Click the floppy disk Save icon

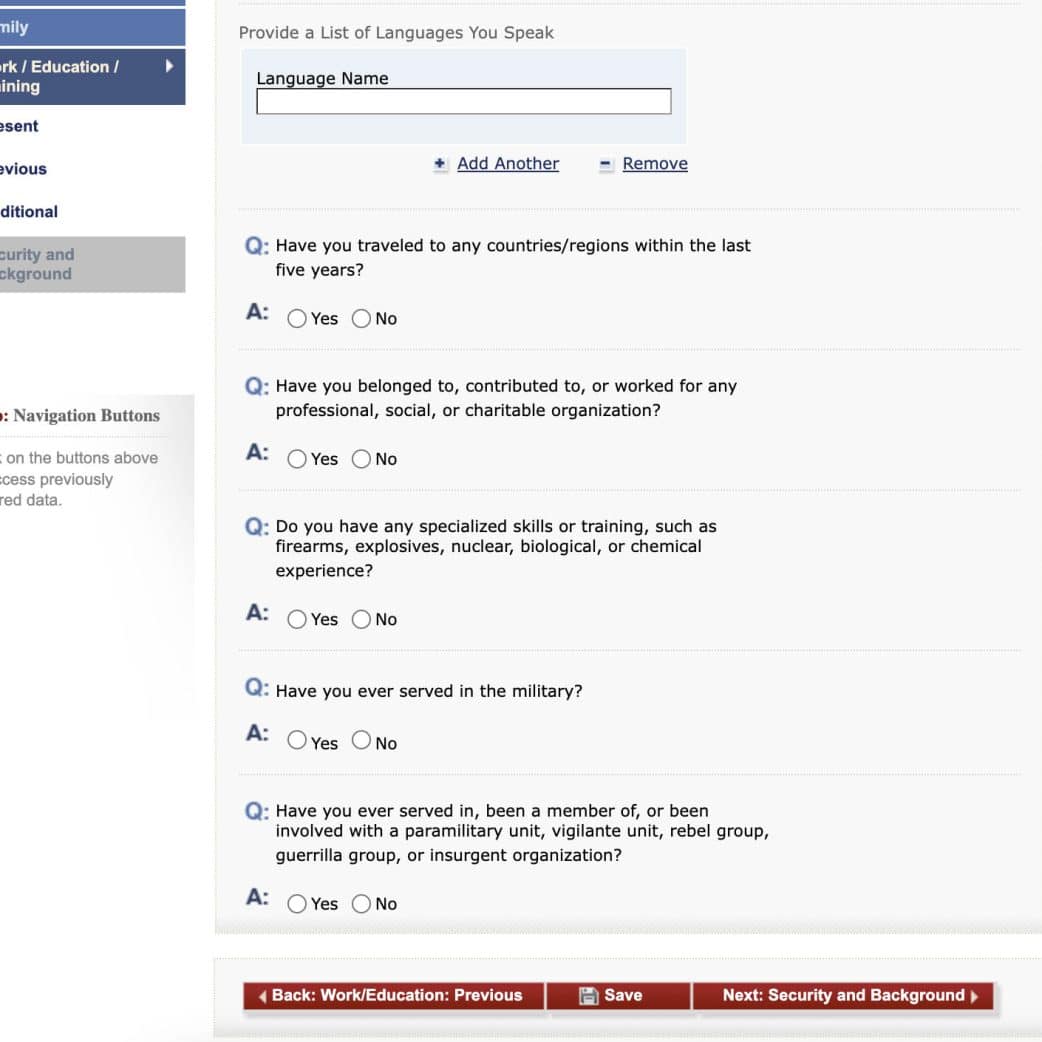coord(589,995)
